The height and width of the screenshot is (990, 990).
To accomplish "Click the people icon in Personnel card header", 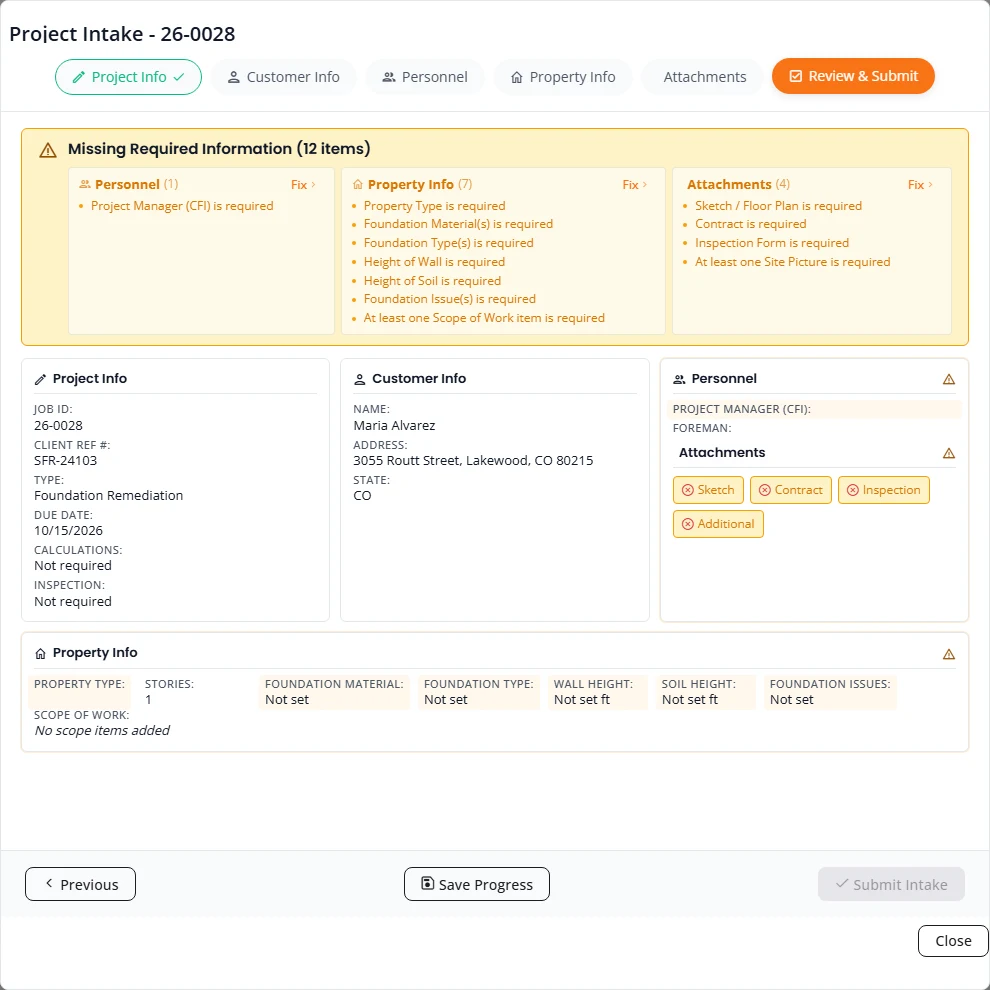I will pyautogui.click(x=679, y=379).
